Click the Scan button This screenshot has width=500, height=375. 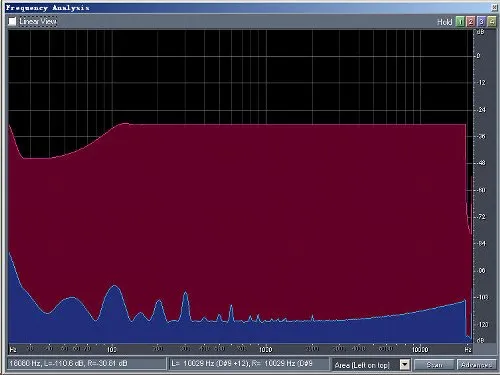pyautogui.click(x=434, y=365)
